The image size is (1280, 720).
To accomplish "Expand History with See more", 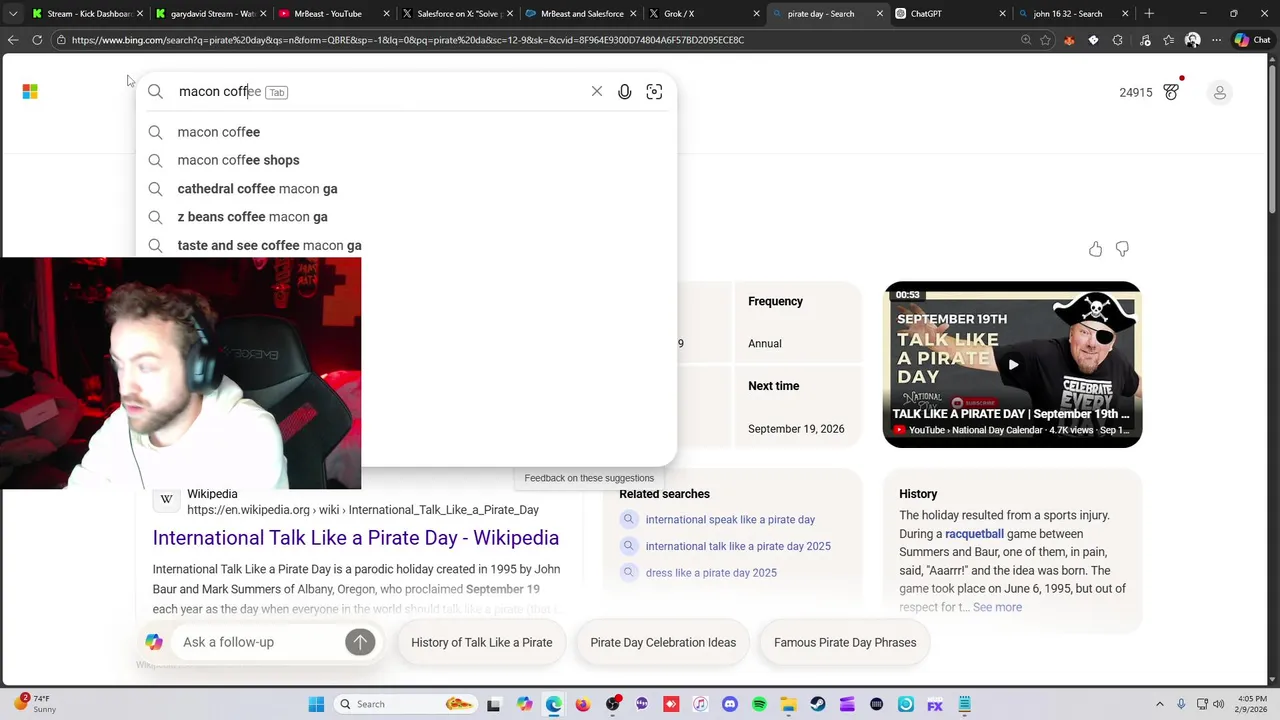I will (x=997, y=607).
